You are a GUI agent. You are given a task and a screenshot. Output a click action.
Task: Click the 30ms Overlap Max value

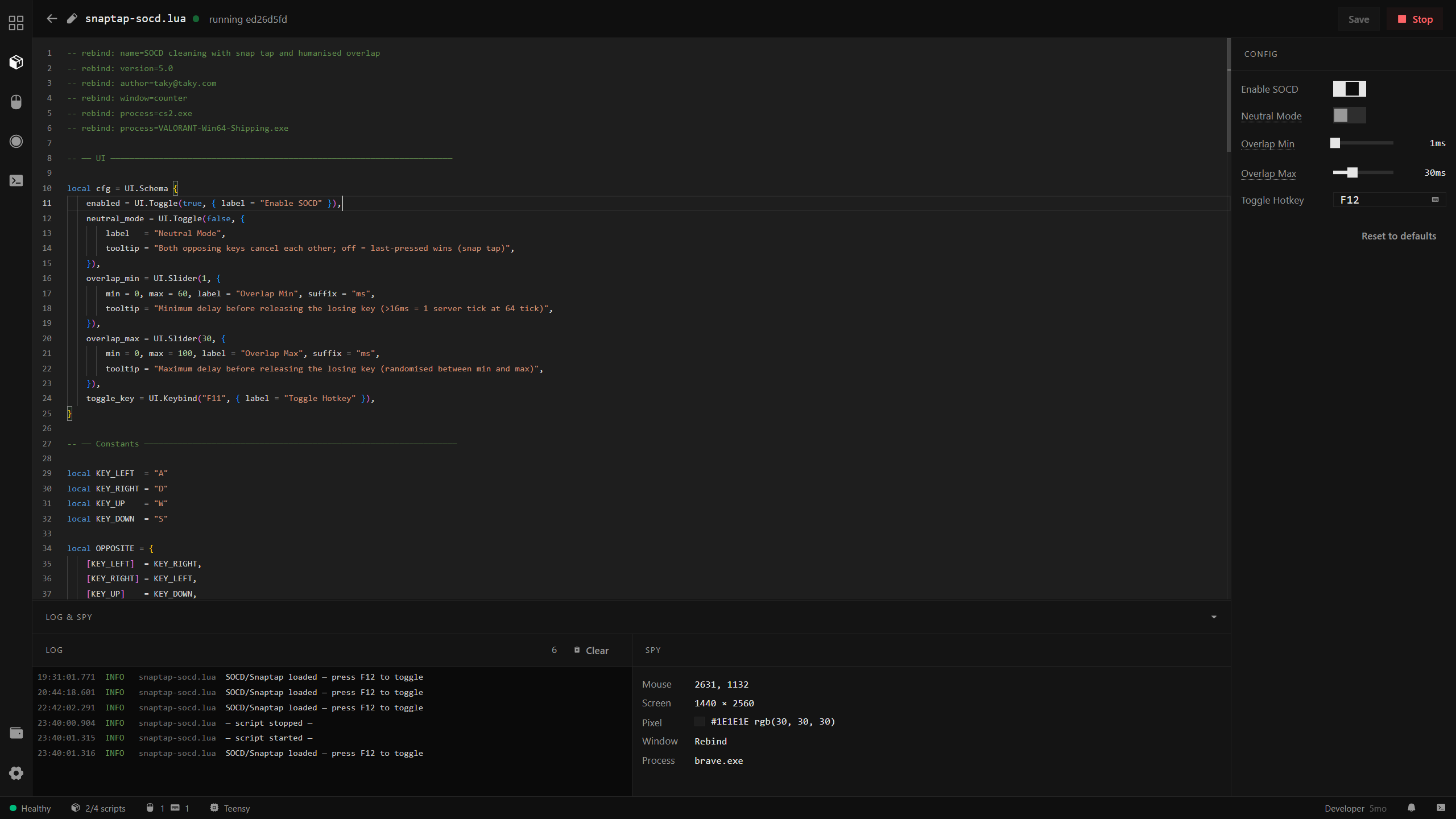coord(1434,173)
